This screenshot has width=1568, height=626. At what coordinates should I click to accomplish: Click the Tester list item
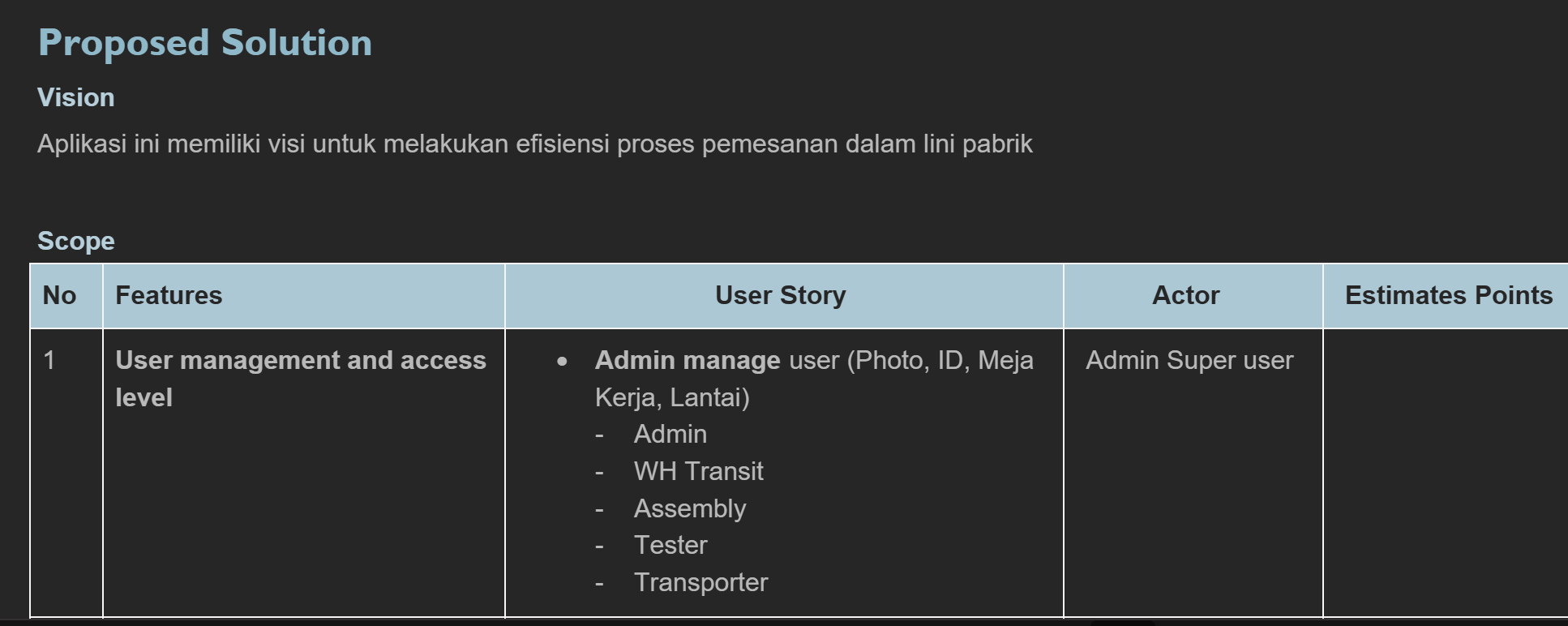click(670, 545)
